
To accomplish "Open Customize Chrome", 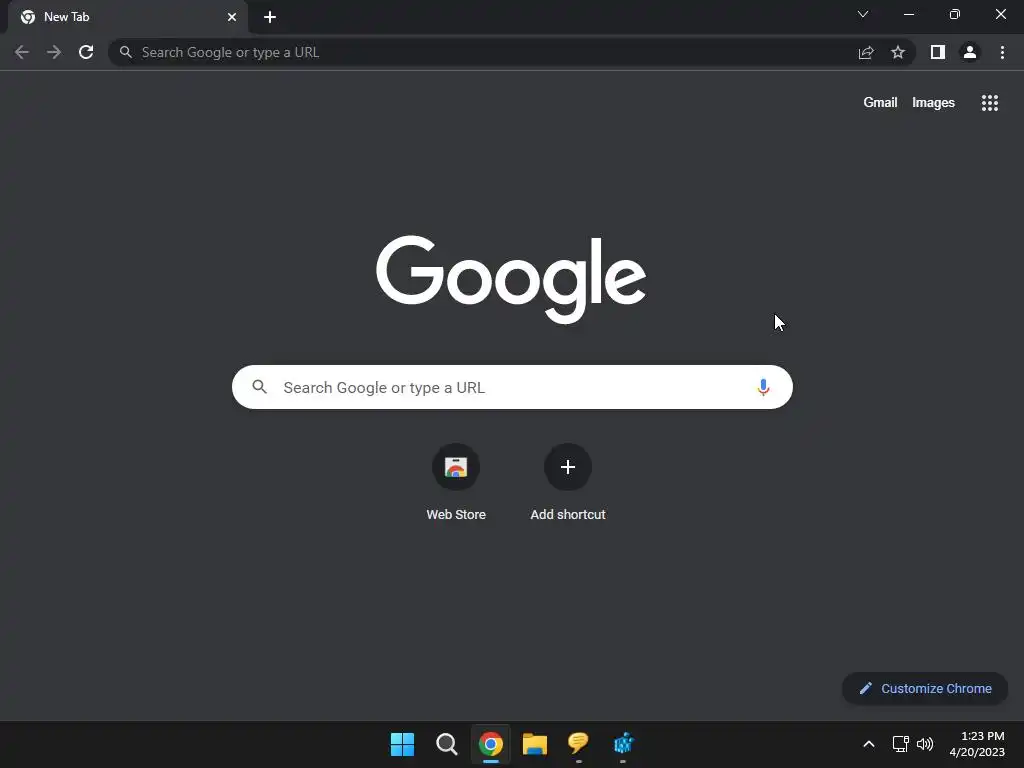I will pos(925,688).
